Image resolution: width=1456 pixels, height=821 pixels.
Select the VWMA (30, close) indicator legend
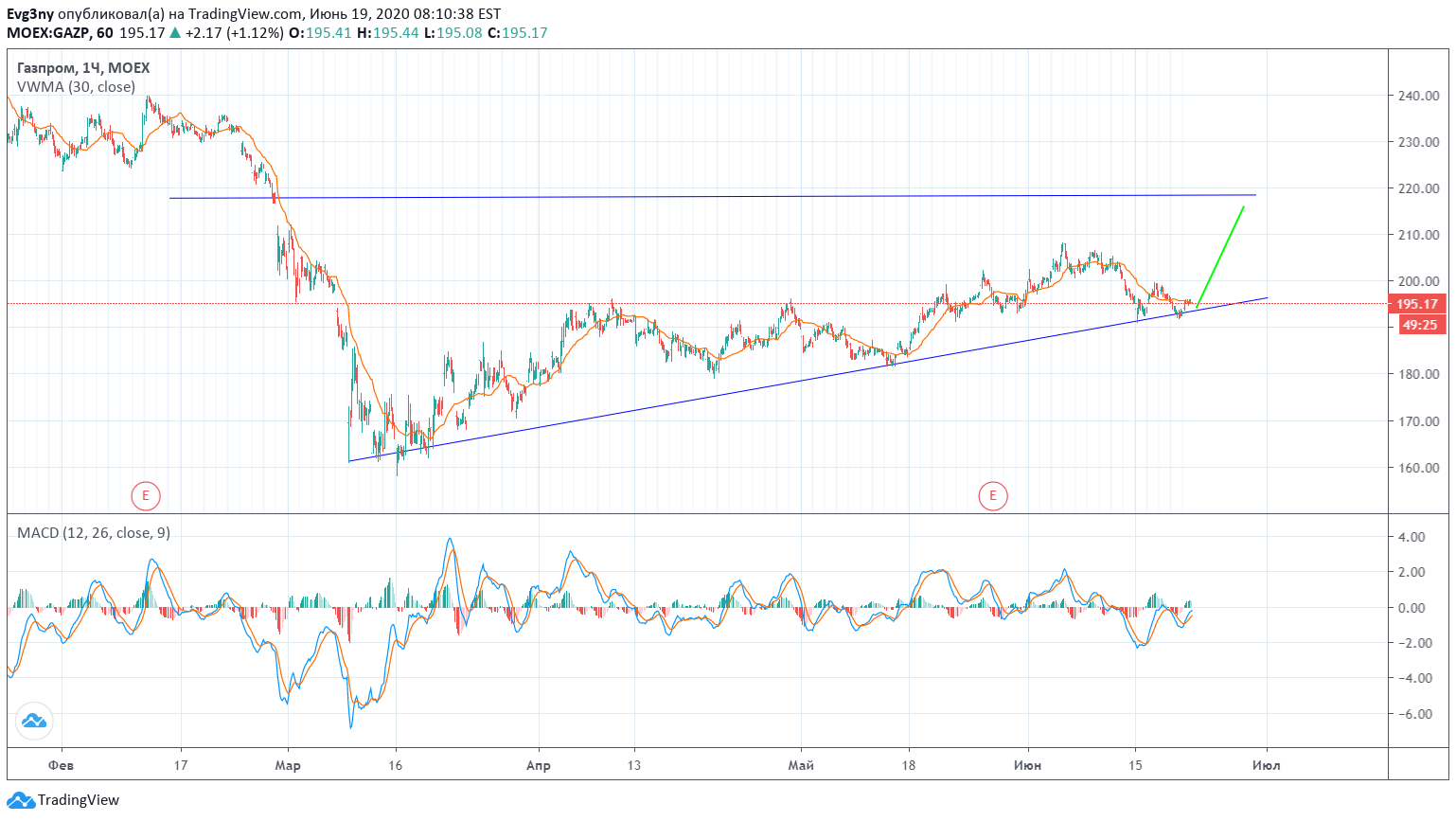pos(76,86)
